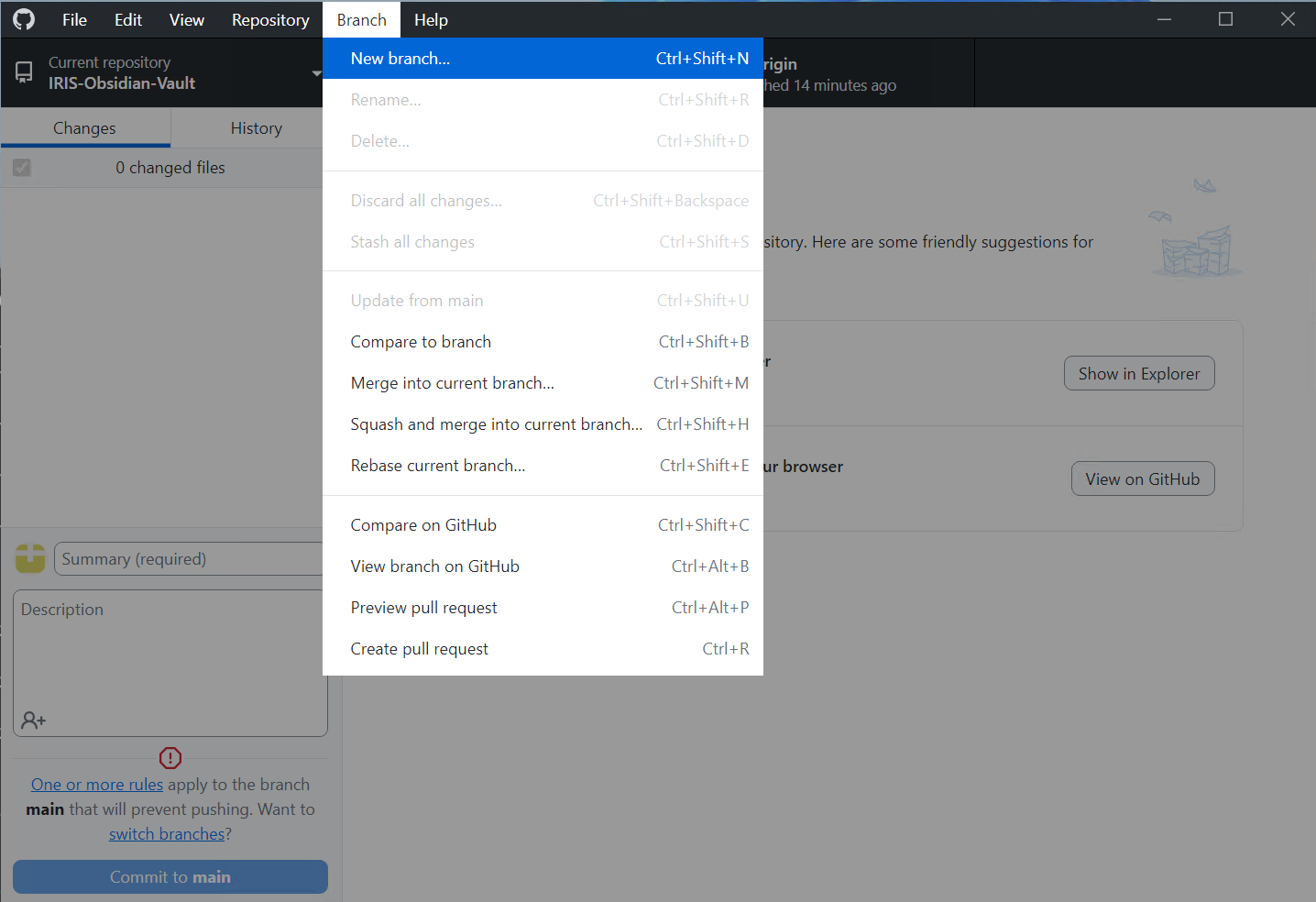Toggle the changed files checkbox
The width and height of the screenshot is (1316, 902).
click(22, 168)
